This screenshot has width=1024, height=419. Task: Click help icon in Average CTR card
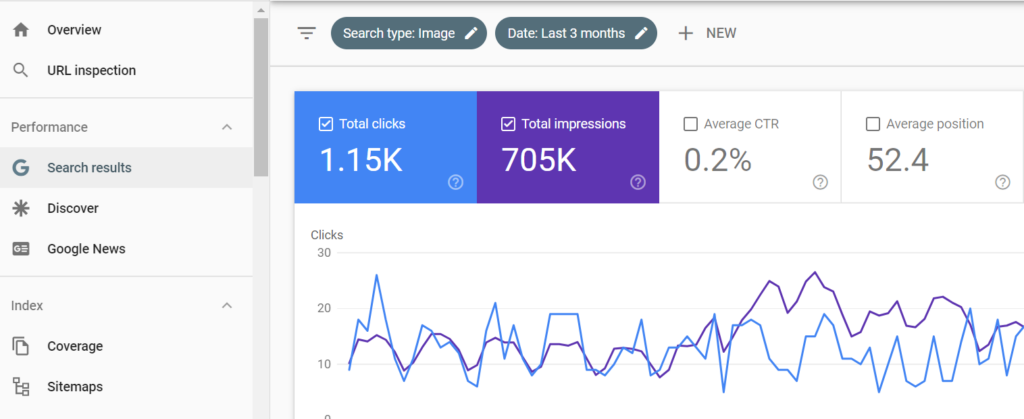(x=820, y=182)
